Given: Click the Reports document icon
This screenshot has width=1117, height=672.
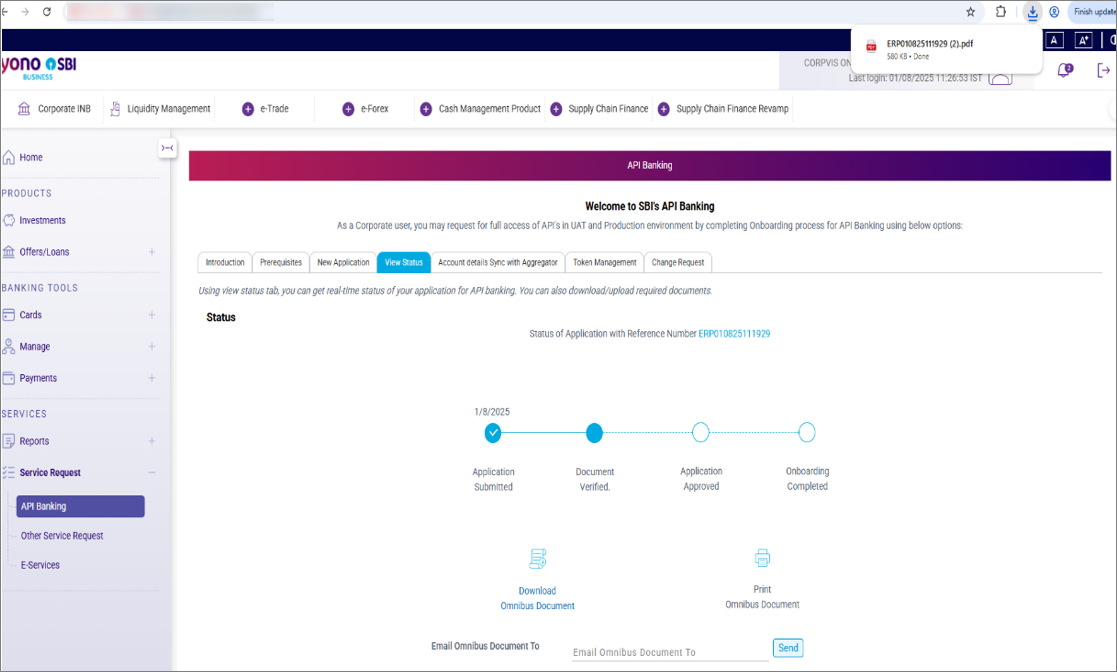Looking at the screenshot, I should click(9, 441).
